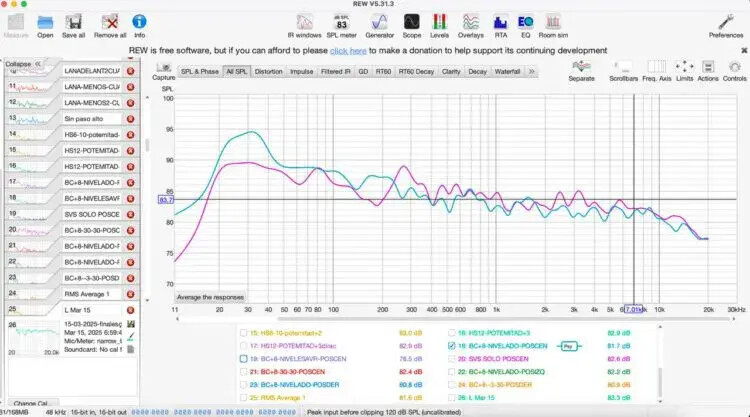Viewport: 750px width, 417px height.
Task: Enable trace 21: BC+8-30-30-POSCEN
Action: [x=243, y=372]
